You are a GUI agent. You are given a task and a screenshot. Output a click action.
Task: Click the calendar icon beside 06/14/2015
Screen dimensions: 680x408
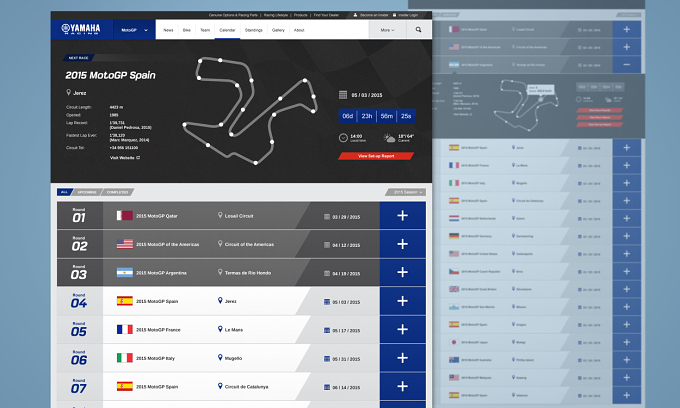(327, 387)
